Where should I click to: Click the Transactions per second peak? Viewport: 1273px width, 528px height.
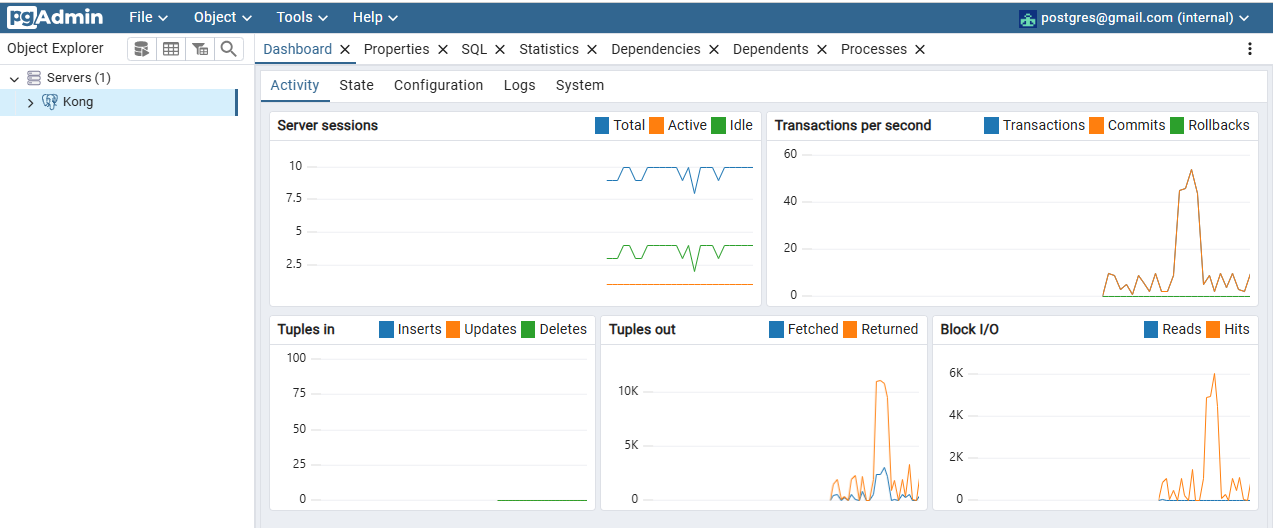pyautogui.click(x=1191, y=171)
